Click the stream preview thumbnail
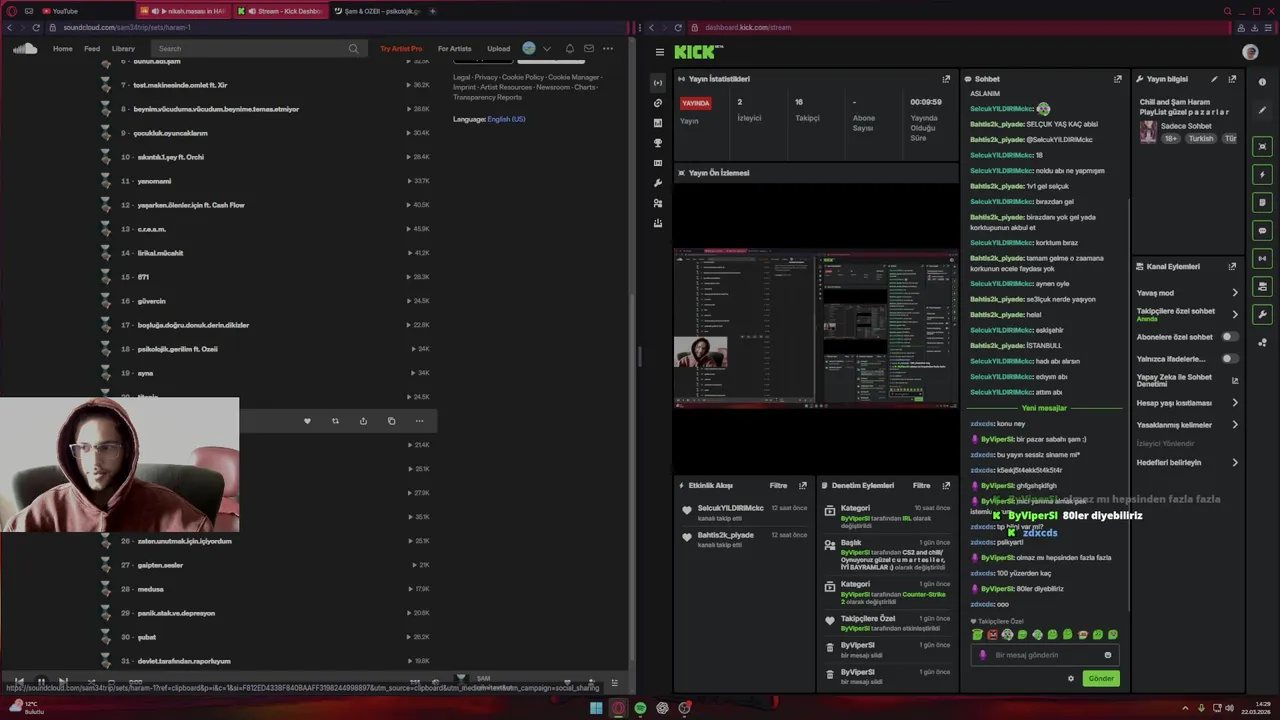 816,328
